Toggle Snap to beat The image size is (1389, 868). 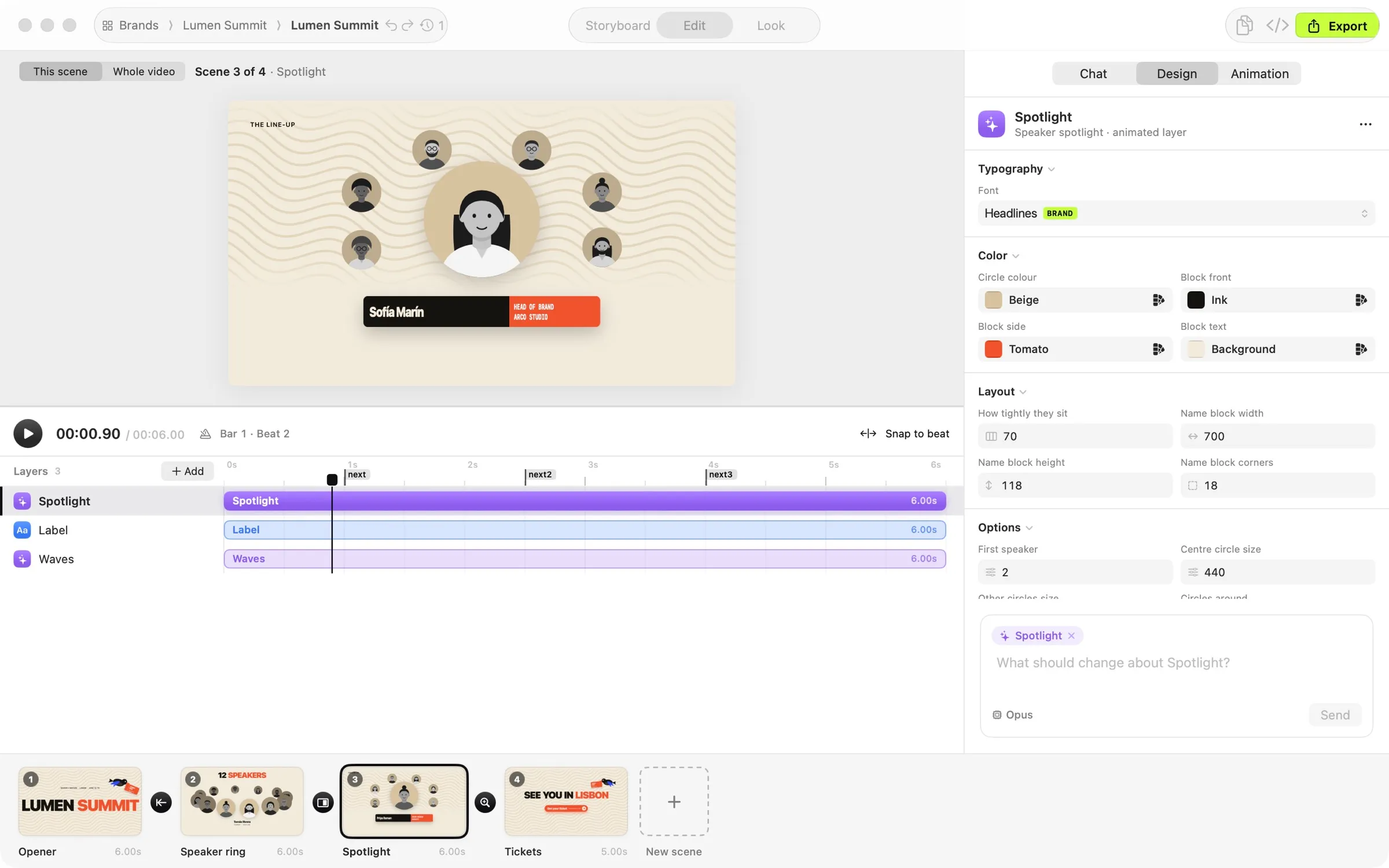[905, 433]
